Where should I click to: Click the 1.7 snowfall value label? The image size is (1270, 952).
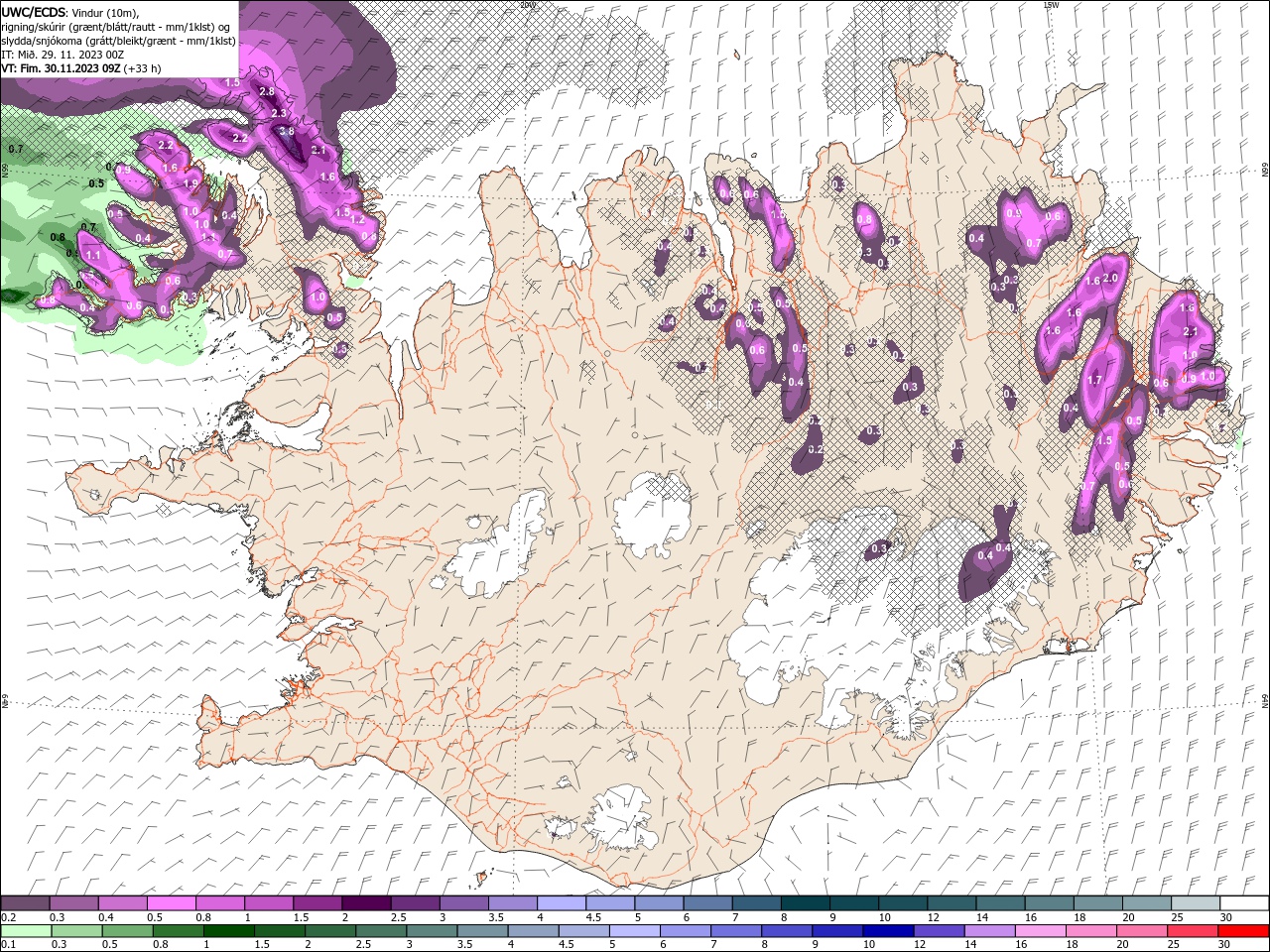tap(1095, 380)
